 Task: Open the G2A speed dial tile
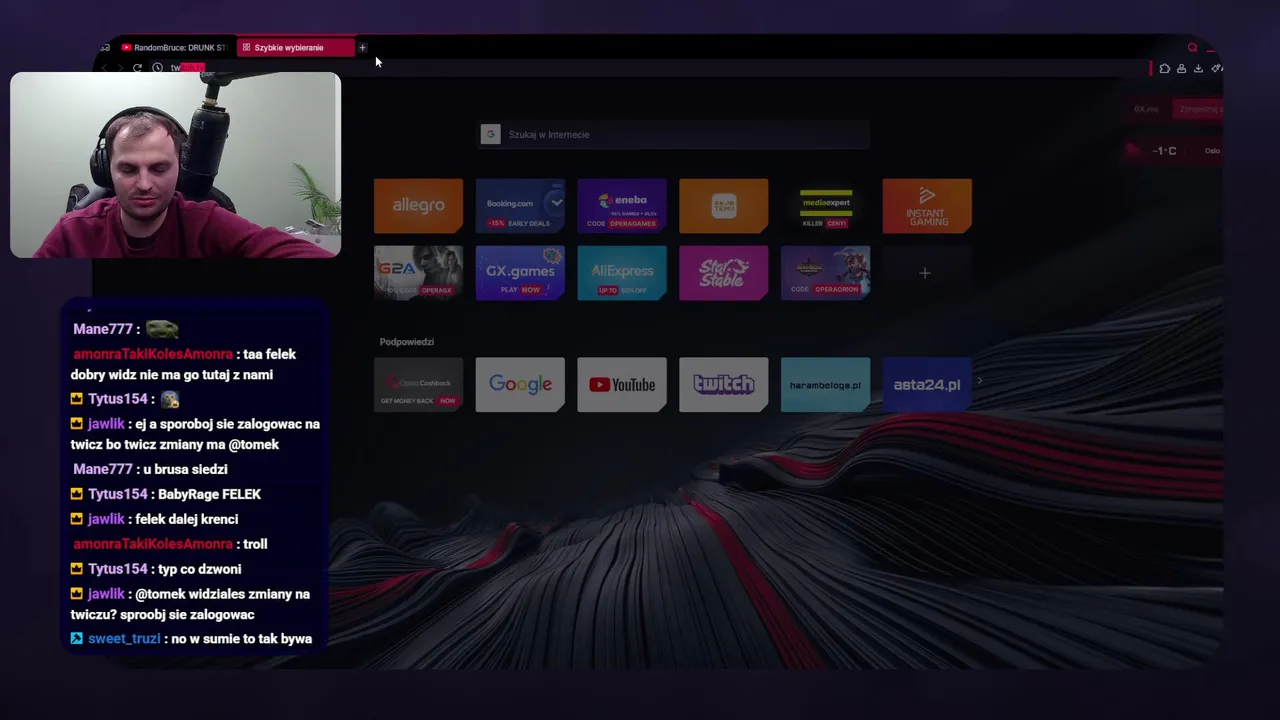click(418, 273)
